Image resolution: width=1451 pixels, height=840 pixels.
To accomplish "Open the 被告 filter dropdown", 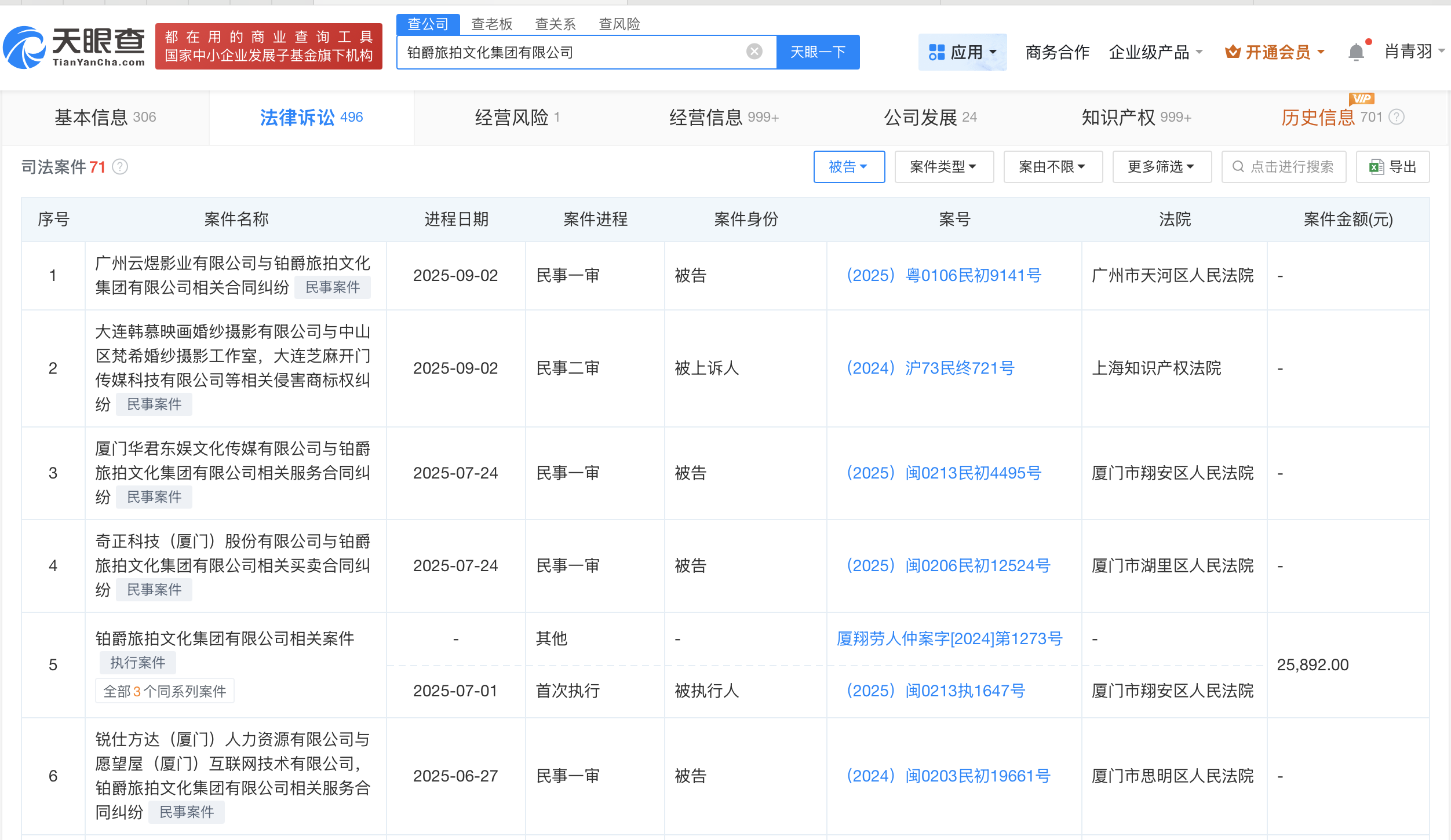I will tap(849, 167).
